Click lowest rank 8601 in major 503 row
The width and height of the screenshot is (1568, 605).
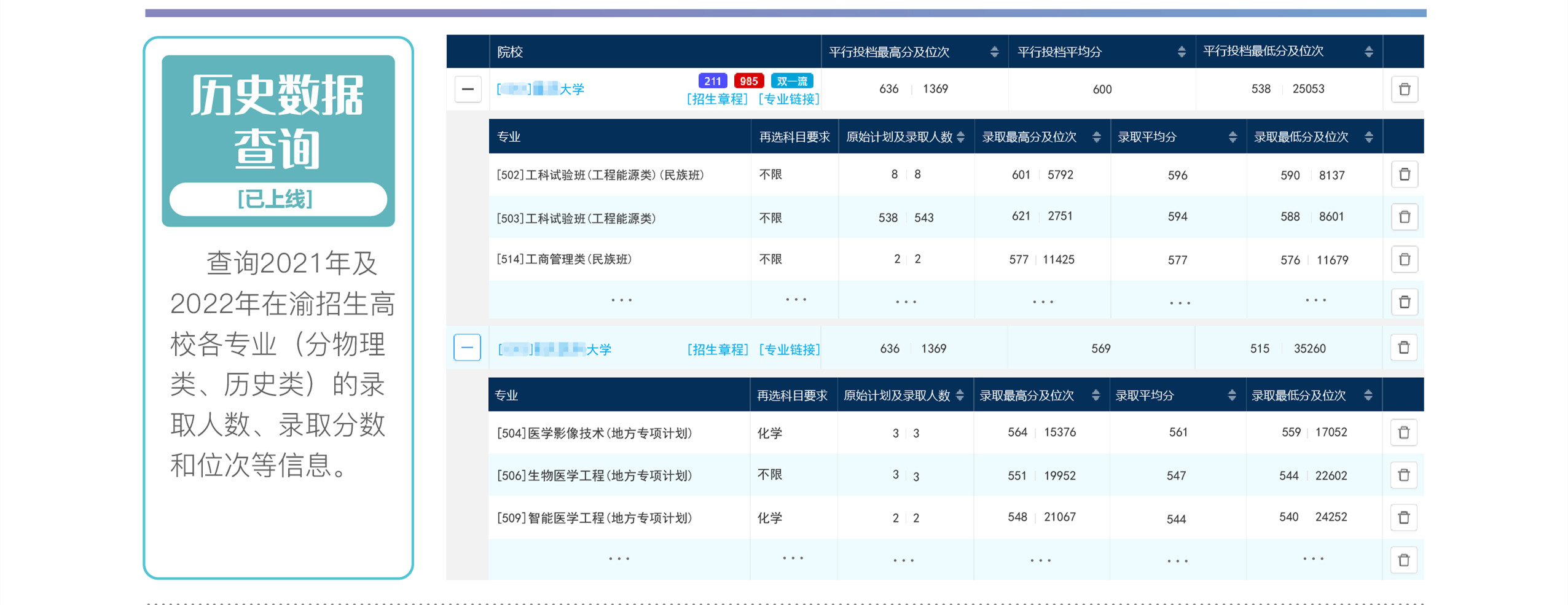pyautogui.click(x=1331, y=217)
